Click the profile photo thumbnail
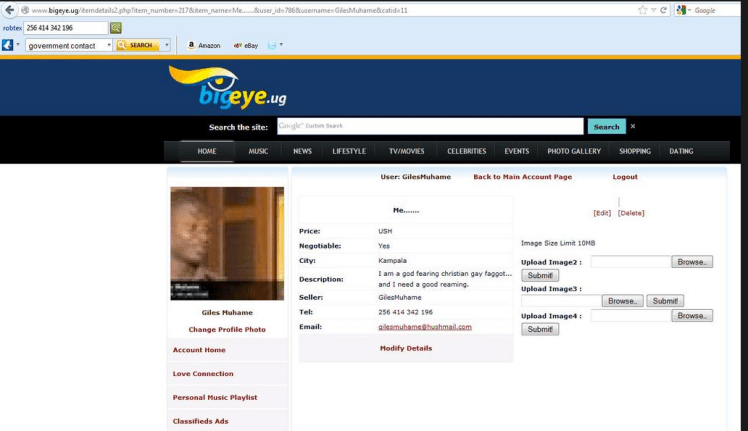Viewport: 748px width, 431px height. pos(227,243)
